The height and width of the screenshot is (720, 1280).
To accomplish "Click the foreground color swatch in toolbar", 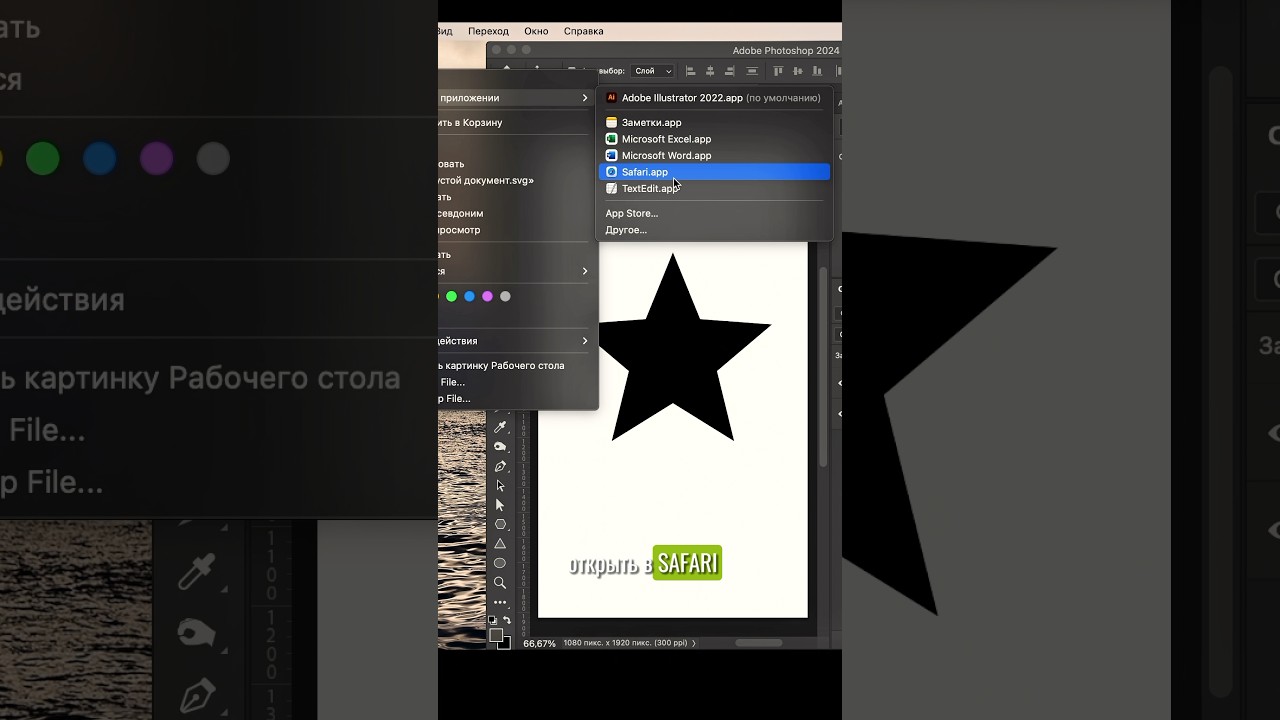I will click(495, 635).
